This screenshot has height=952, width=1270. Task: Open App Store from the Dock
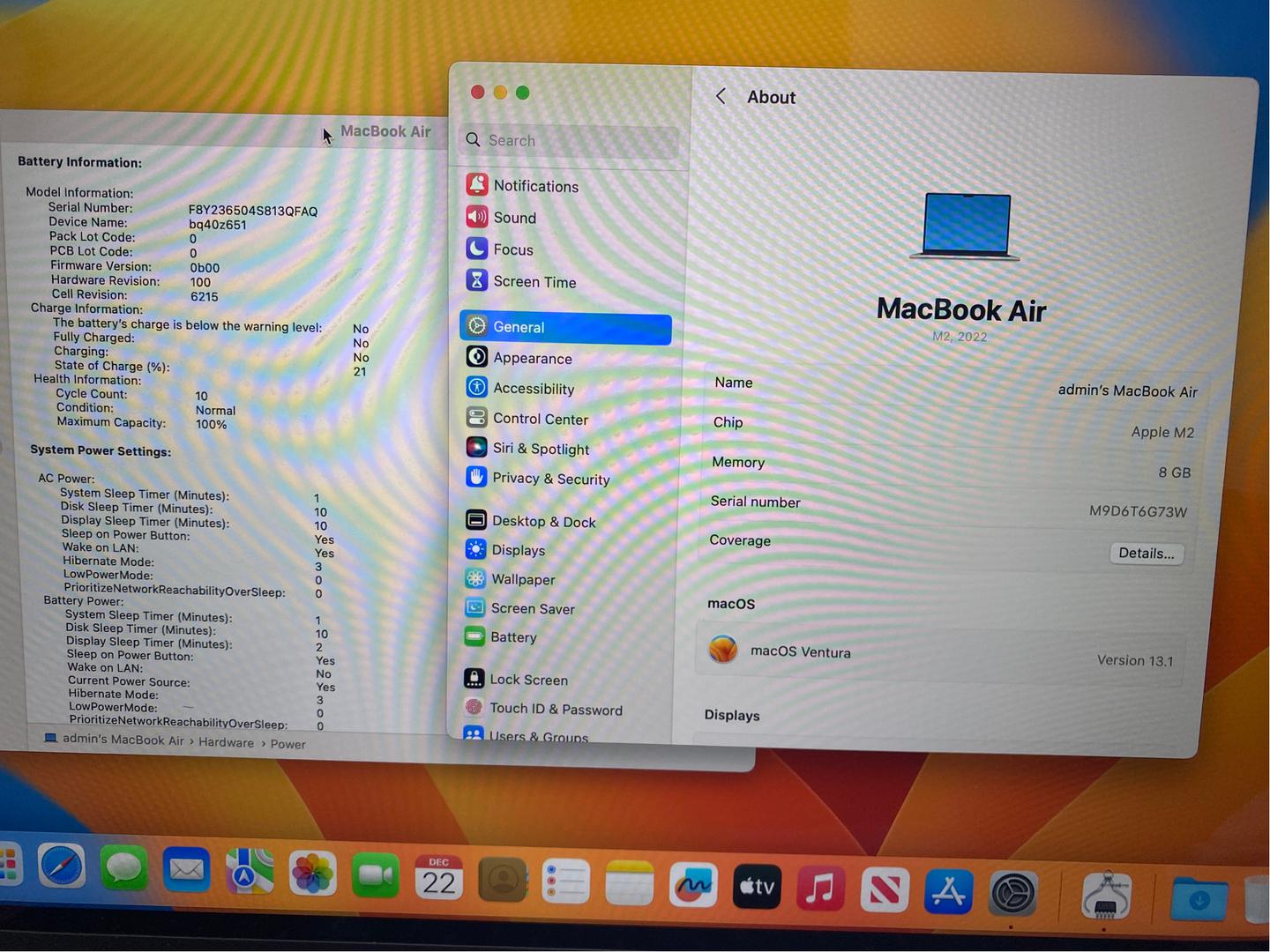pyautogui.click(x=948, y=891)
